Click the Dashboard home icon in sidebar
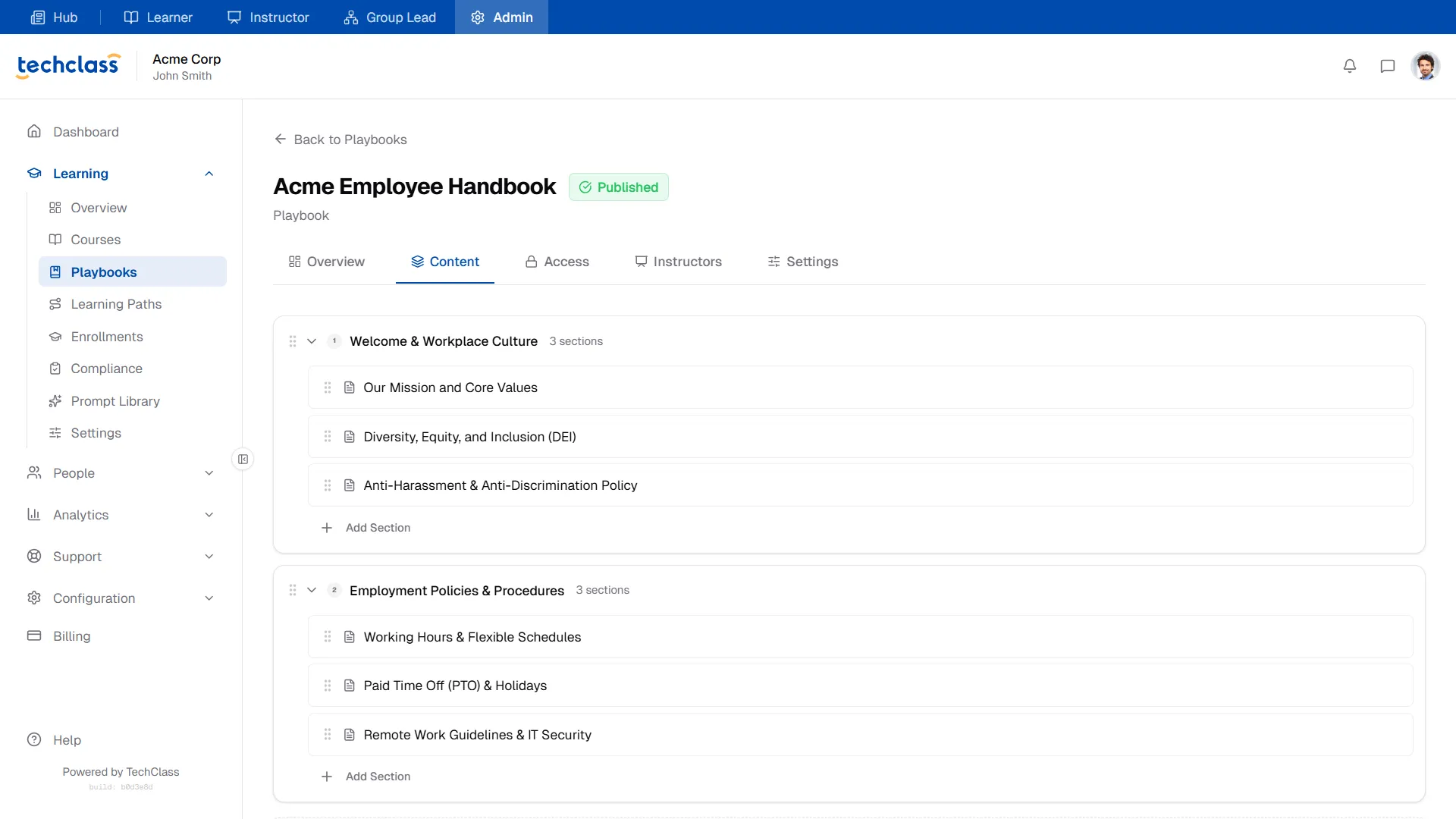Image resolution: width=1456 pixels, height=819 pixels. pos(34,131)
